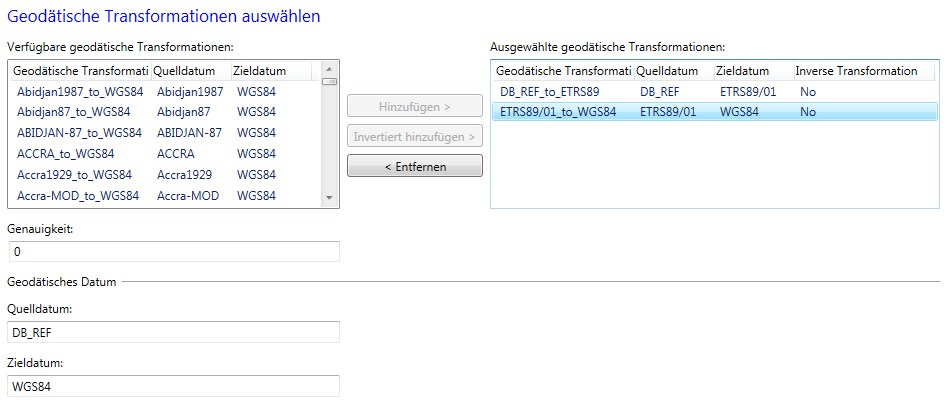This screenshot has width=947, height=411.
Task: Choose ABIDJAN-87_to_WGS84 from available transformations
Action: [x=80, y=133]
